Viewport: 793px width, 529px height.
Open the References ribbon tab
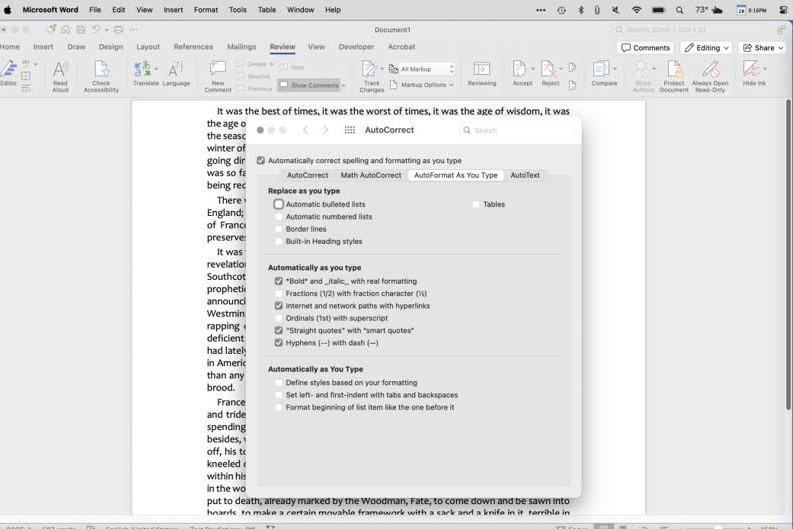(x=193, y=47)
